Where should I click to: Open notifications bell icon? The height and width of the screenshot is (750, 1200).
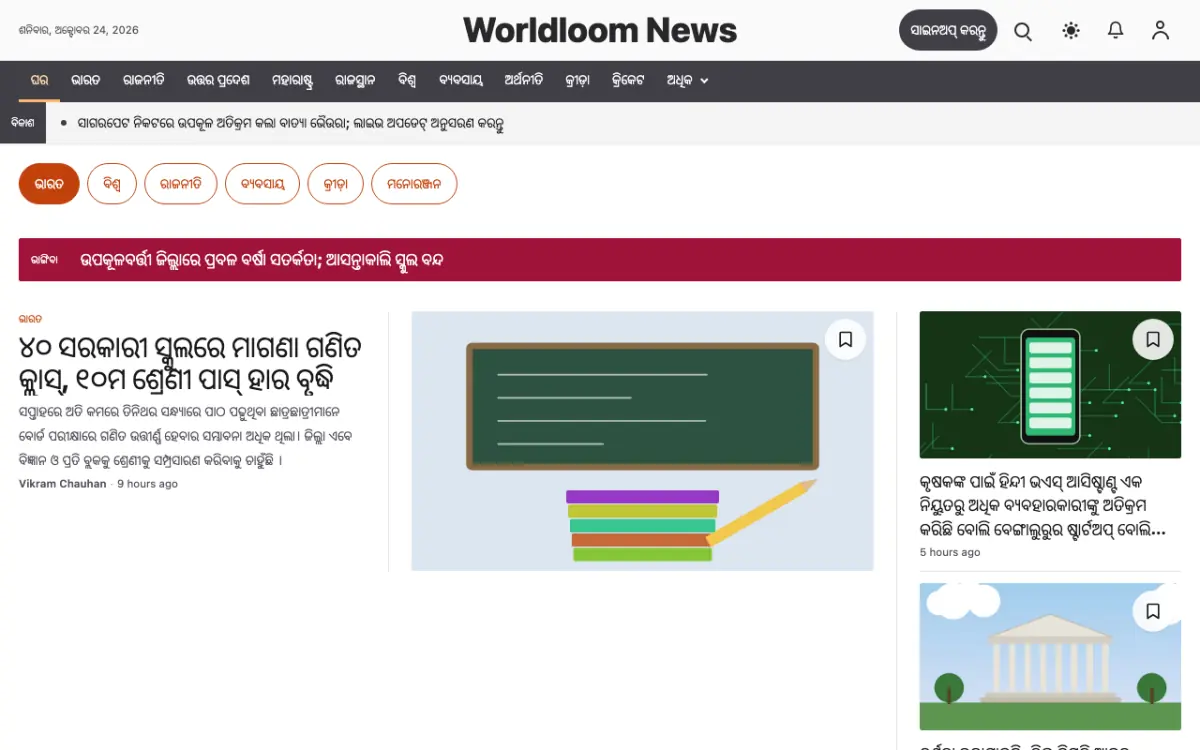pyautogui.click(x=1116, y=31)
